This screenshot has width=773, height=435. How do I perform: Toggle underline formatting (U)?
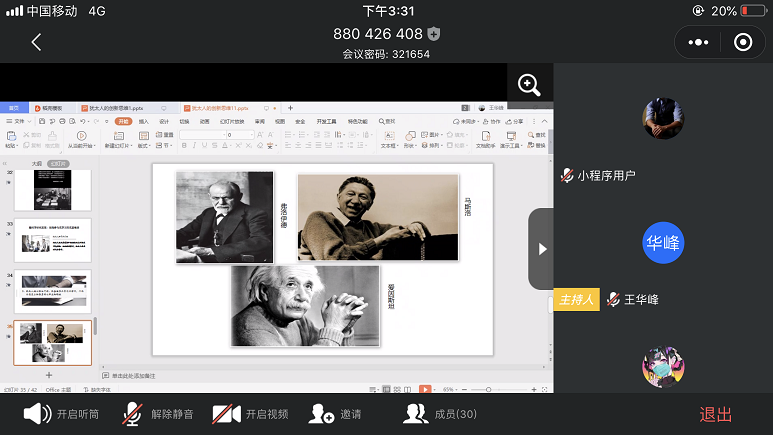[204, 145]
